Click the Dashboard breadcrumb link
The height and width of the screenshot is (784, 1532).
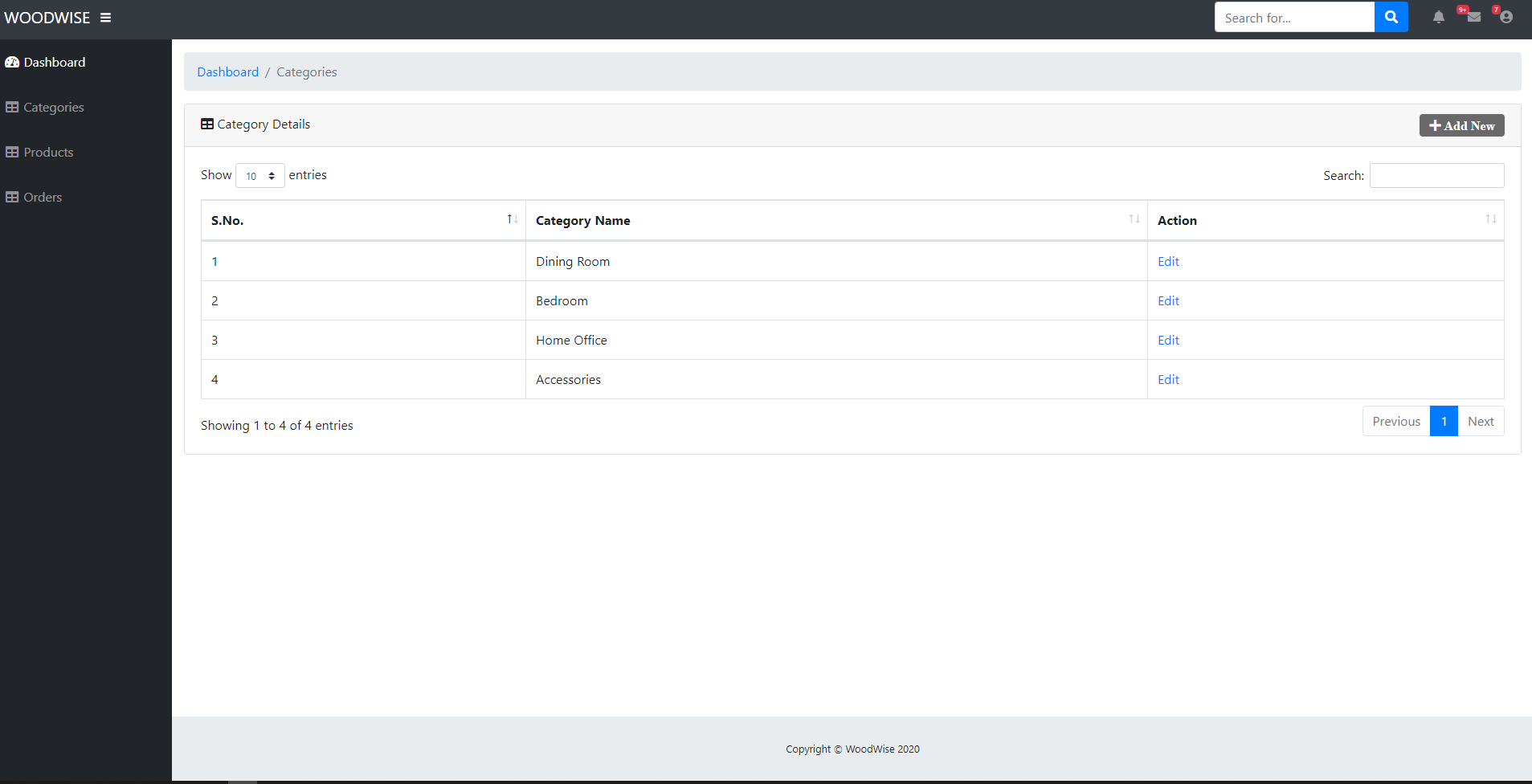[228, 72]
